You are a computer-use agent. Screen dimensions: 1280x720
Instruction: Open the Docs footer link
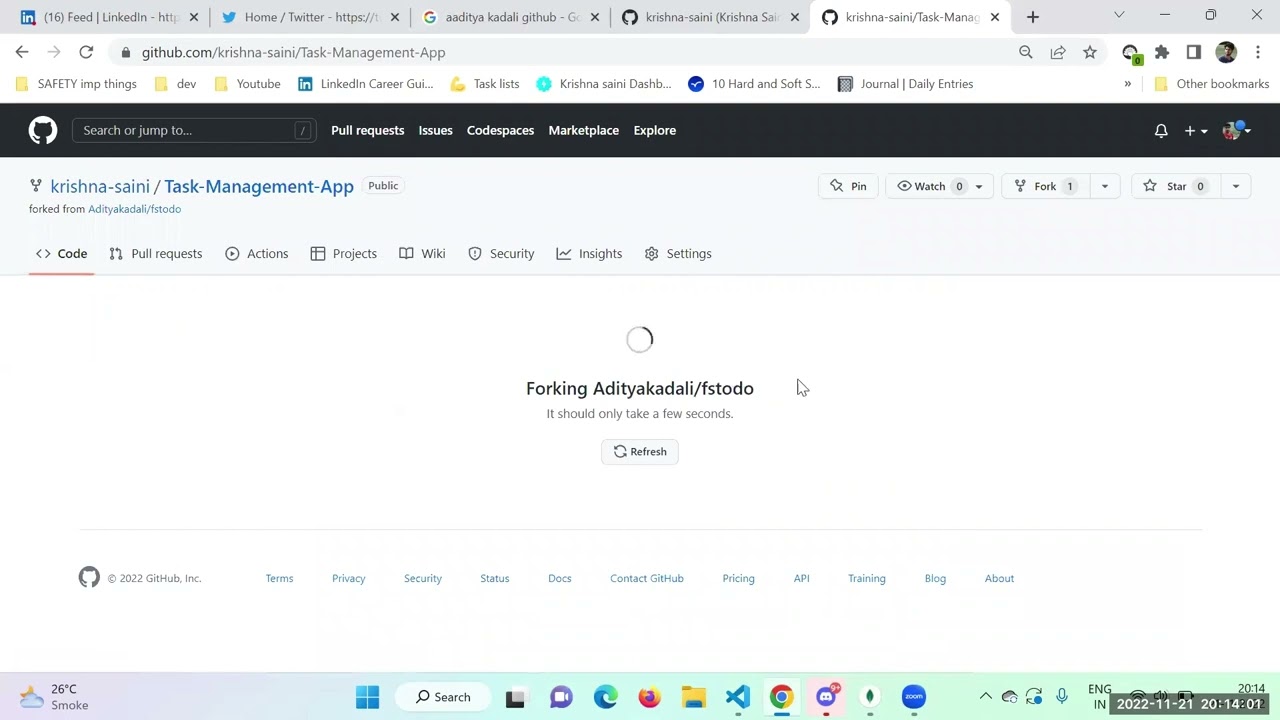tap(560, 579)
